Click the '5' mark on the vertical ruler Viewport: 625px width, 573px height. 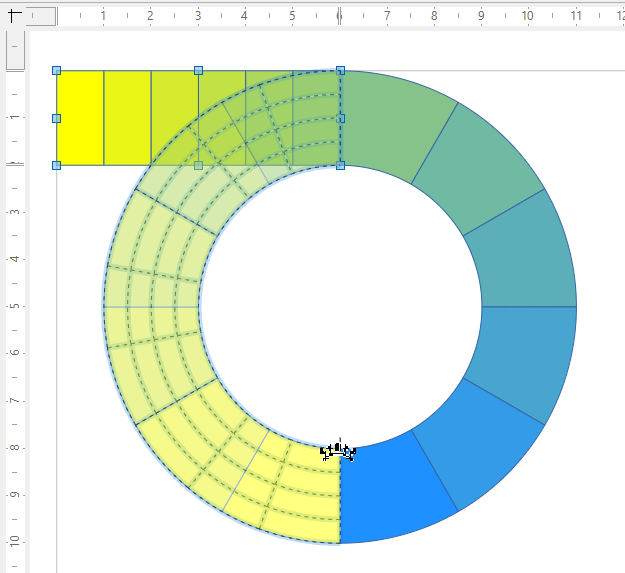(x=15, y=306)
